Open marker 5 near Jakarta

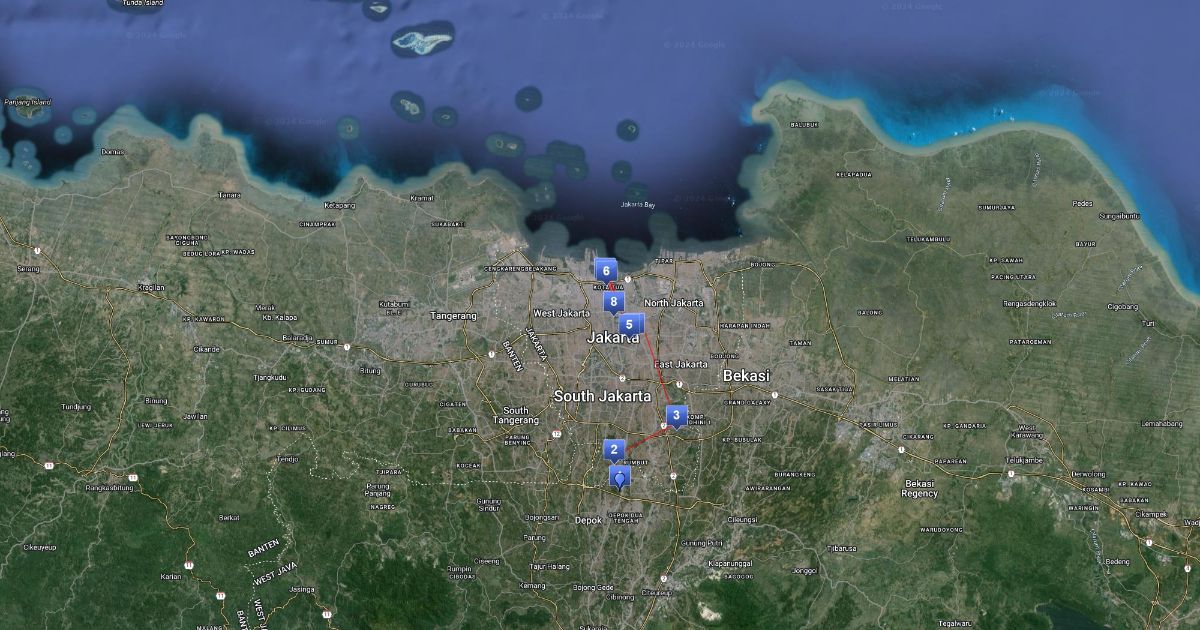pyautogui.click(x=629, y=324)
